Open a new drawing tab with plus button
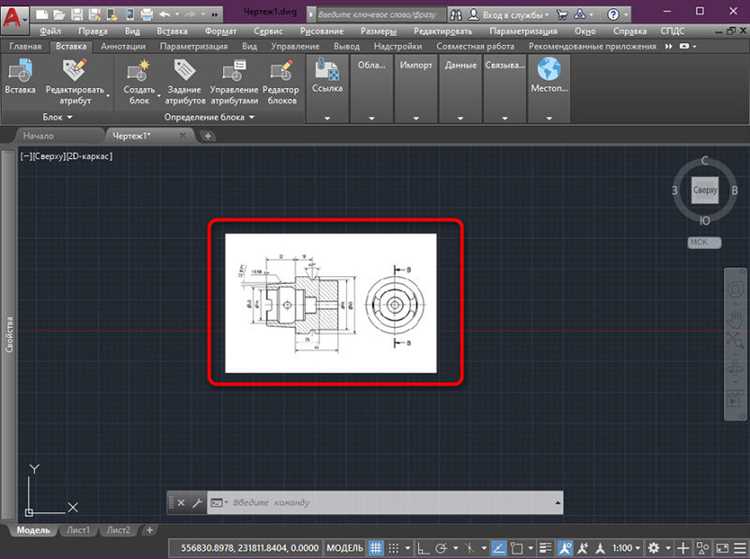750x559 pixels. click(x=208, y=136)
